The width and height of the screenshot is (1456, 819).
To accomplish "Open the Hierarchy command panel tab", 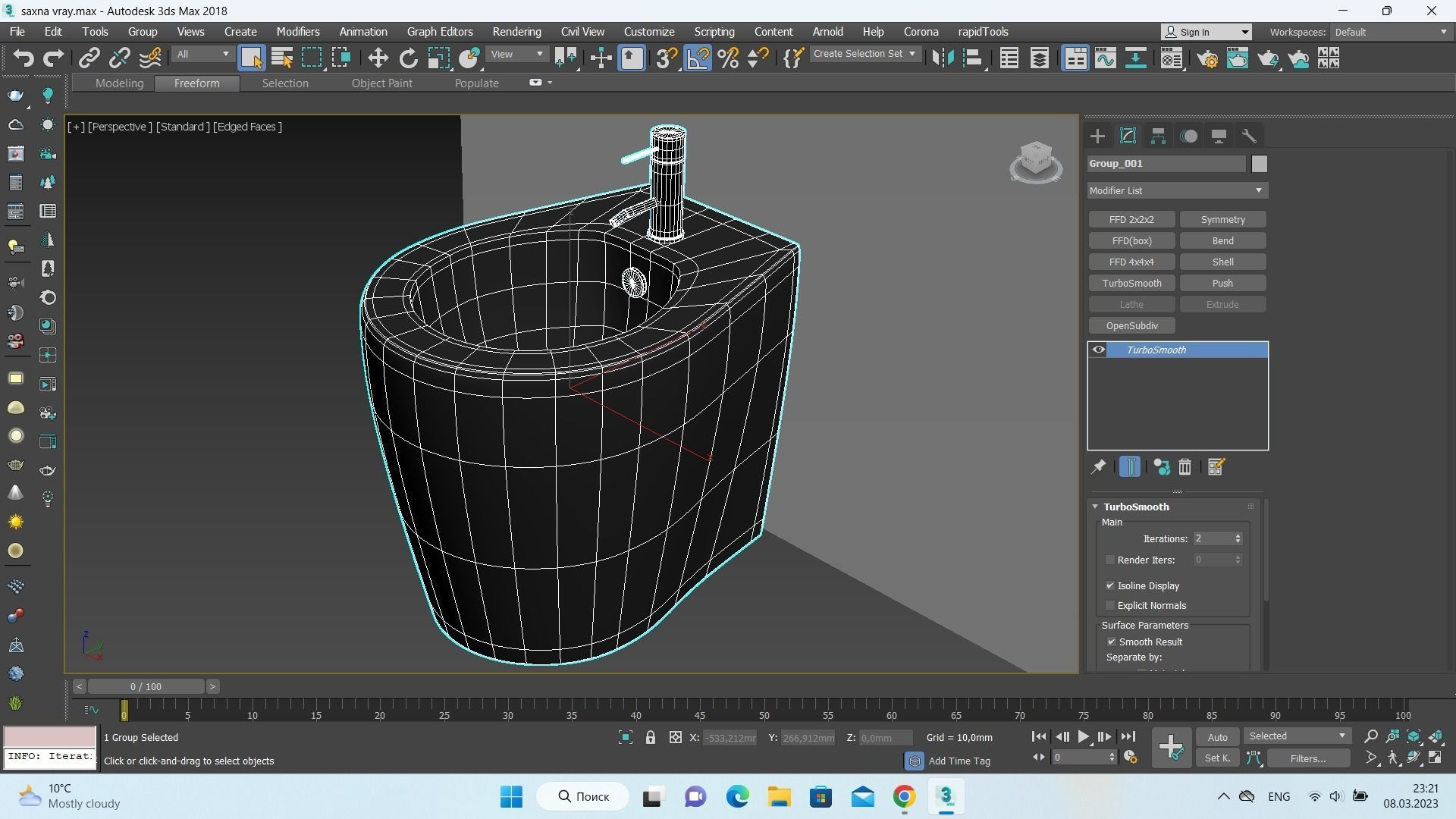I will click(1158, 136).
